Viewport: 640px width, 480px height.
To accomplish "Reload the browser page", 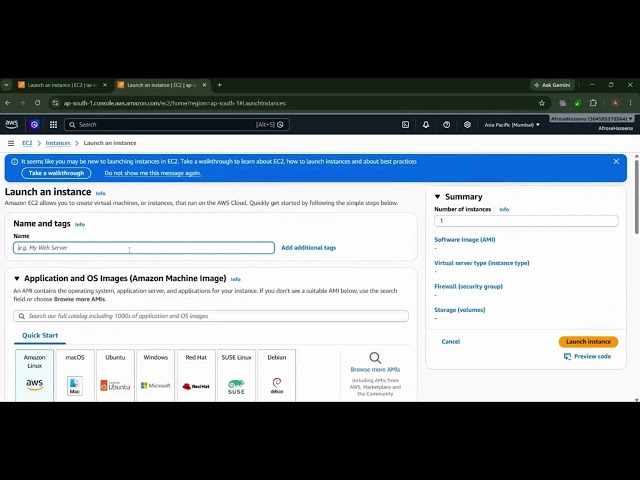I will point(38,103).
